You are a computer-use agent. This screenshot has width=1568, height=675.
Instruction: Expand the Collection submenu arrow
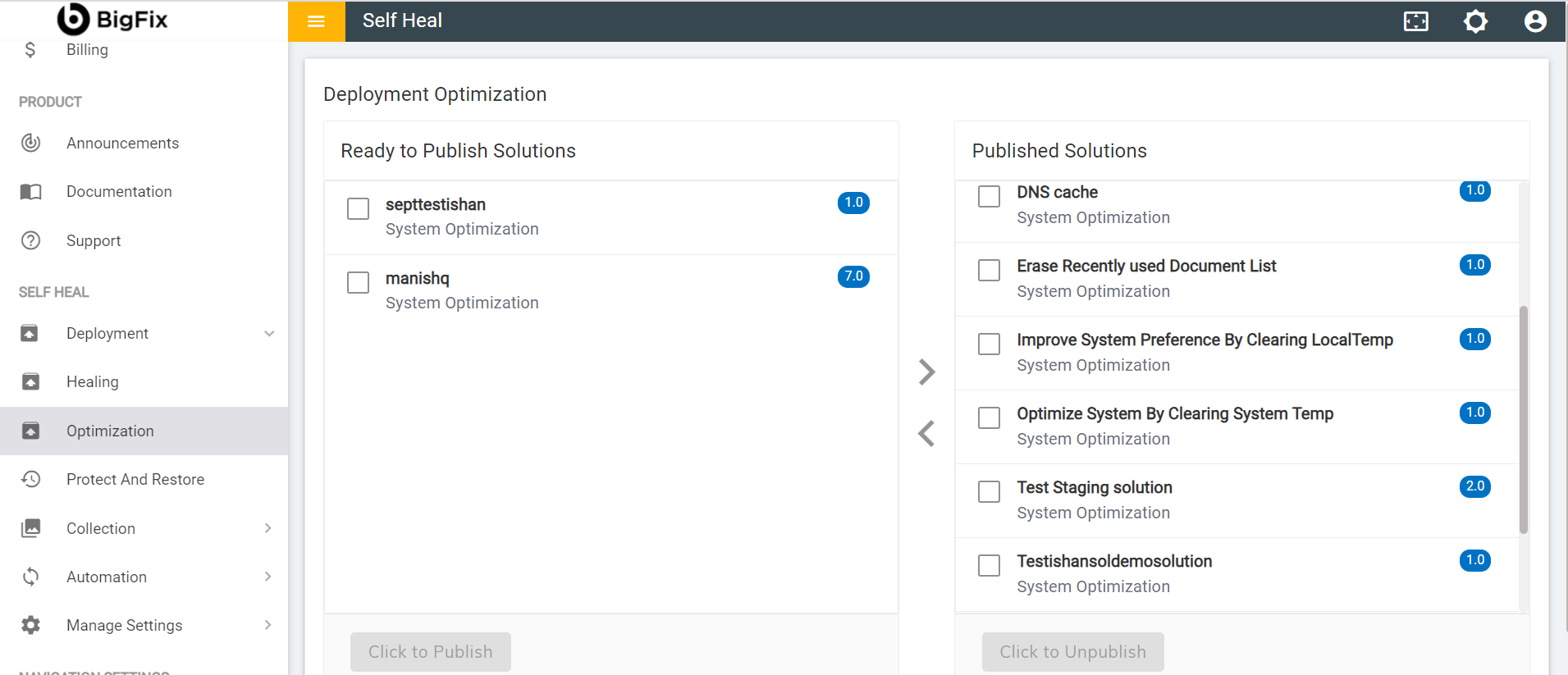pos(267,528)
